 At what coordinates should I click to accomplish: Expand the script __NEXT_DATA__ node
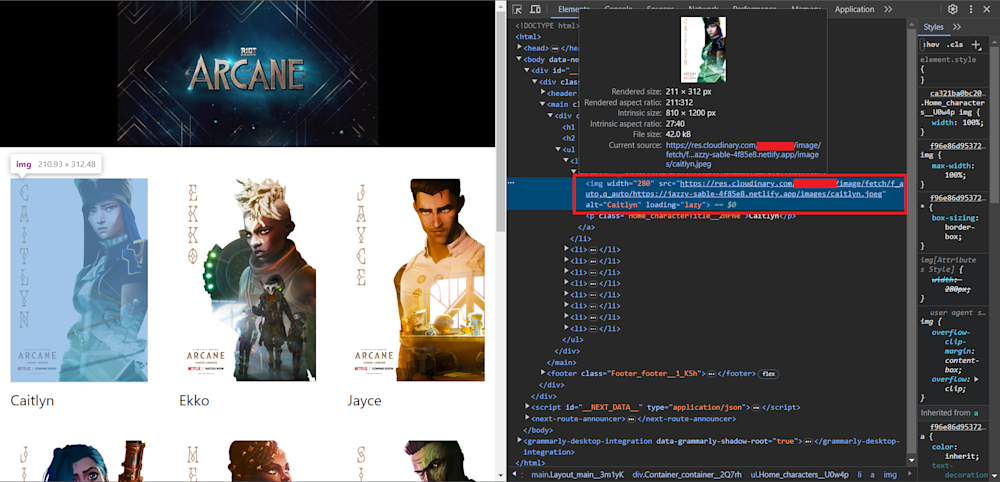529,408
